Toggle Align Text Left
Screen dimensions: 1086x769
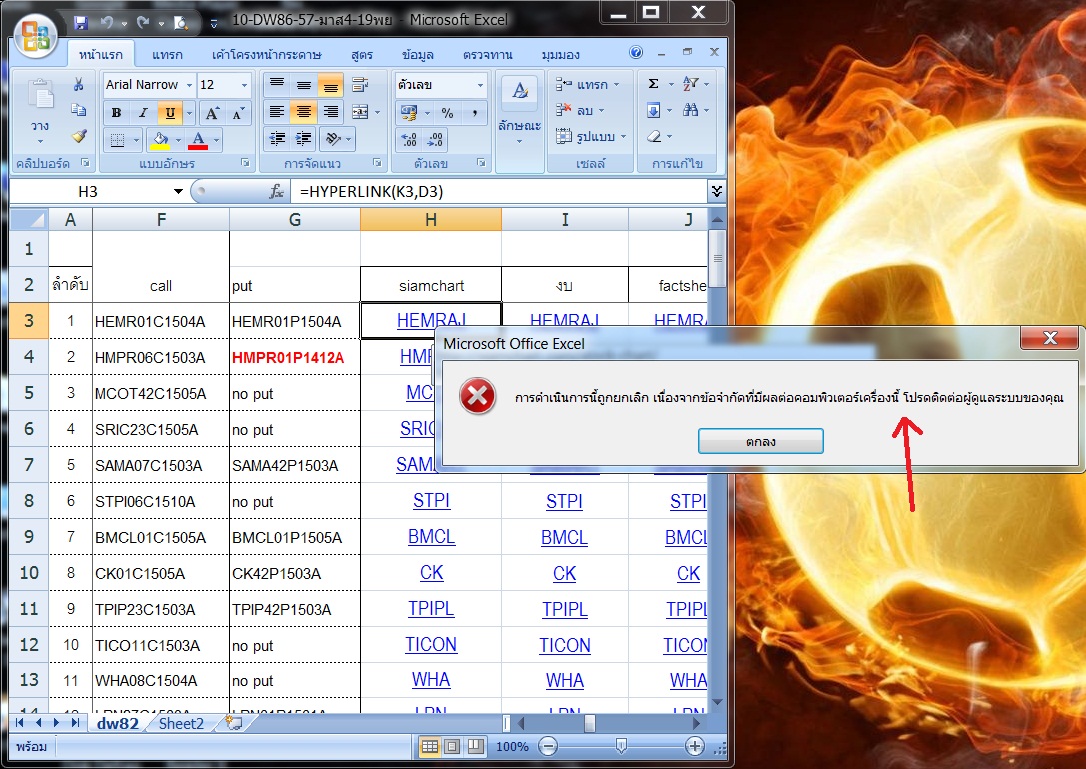coord(277,112)
